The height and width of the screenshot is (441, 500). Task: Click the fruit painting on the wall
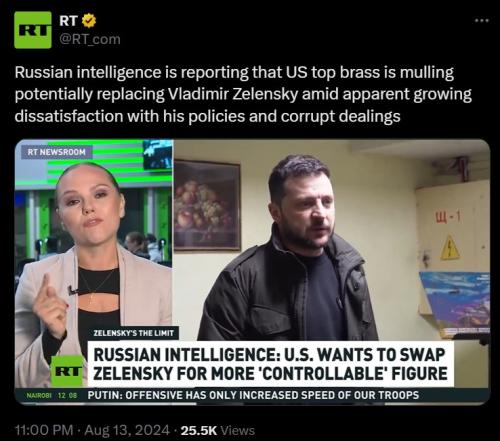(207, 205)
